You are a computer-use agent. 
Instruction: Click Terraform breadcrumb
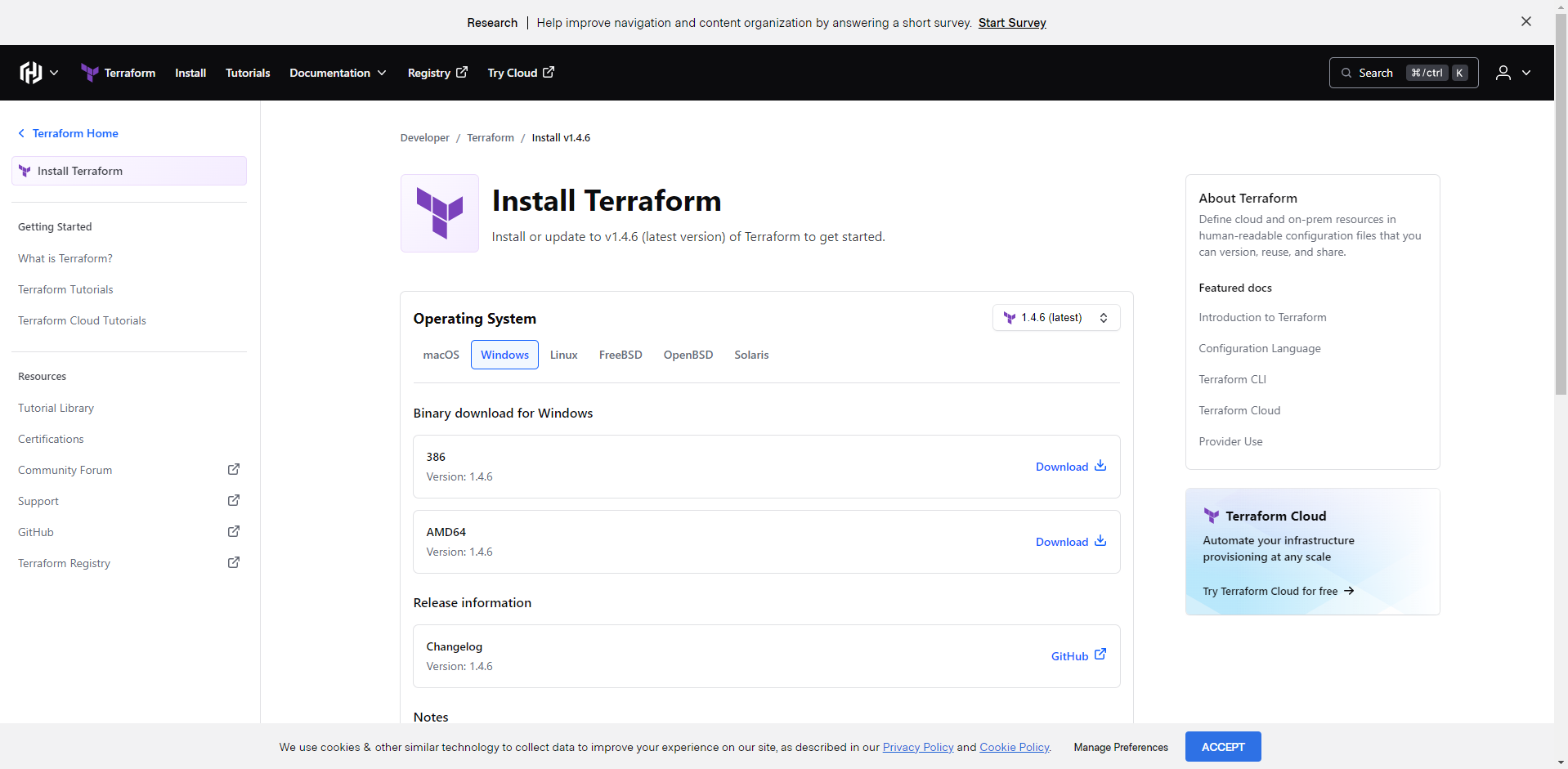tap(491, 137)
